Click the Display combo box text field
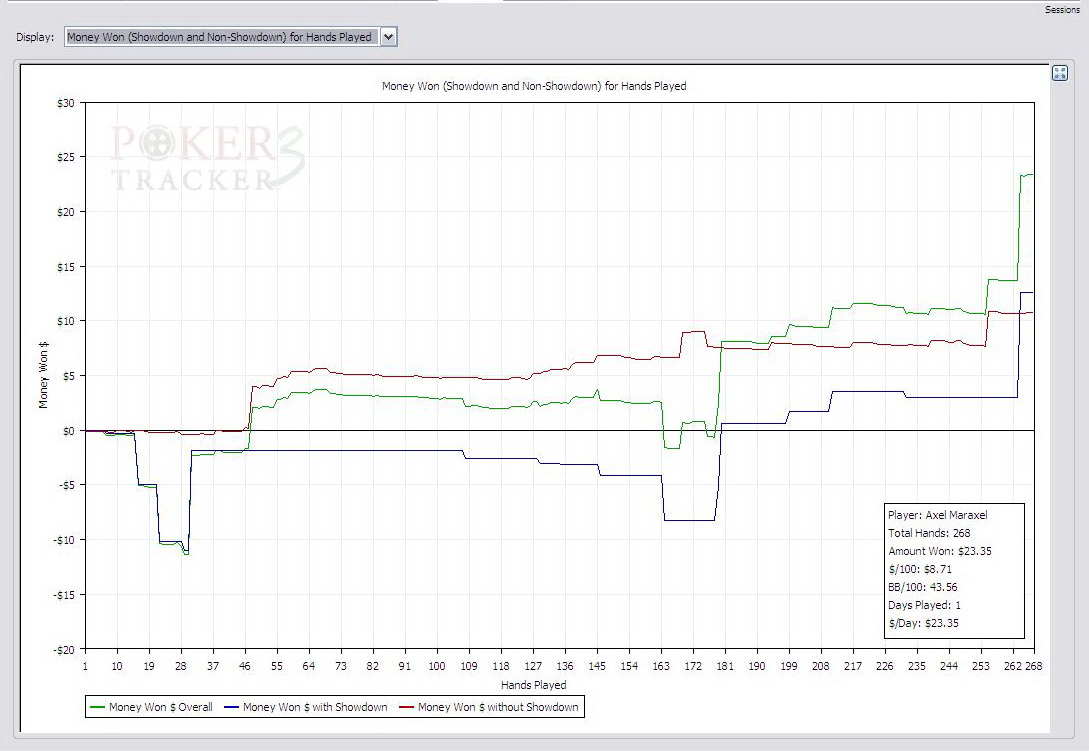This screenshot has height=751, width=1089. click(x=220, y=37)
